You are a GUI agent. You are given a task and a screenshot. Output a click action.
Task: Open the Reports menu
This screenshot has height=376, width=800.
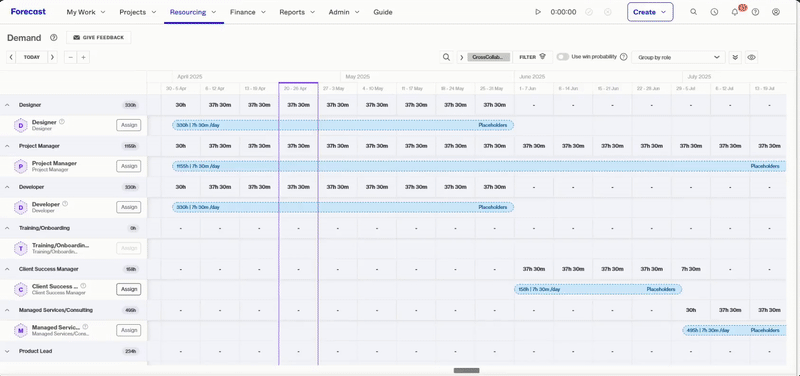pyautogui.click(x=298, y=12)
